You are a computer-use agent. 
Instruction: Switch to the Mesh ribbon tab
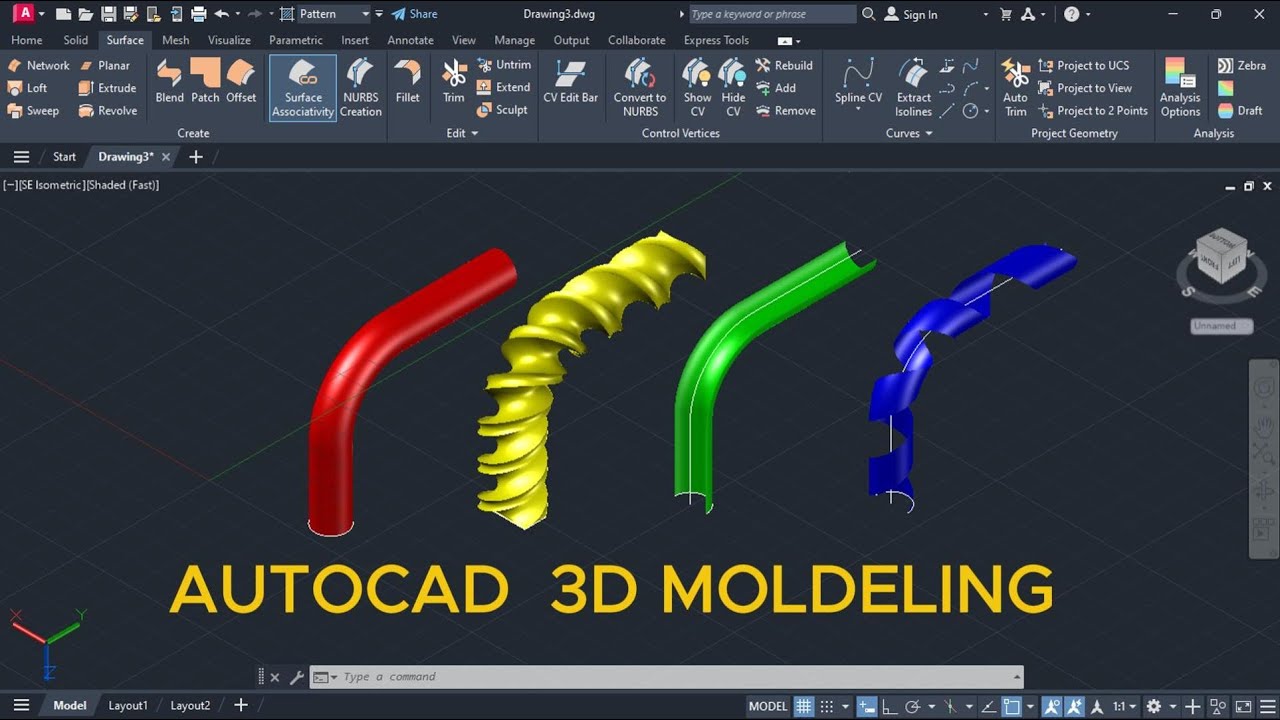tap(176, 40)
